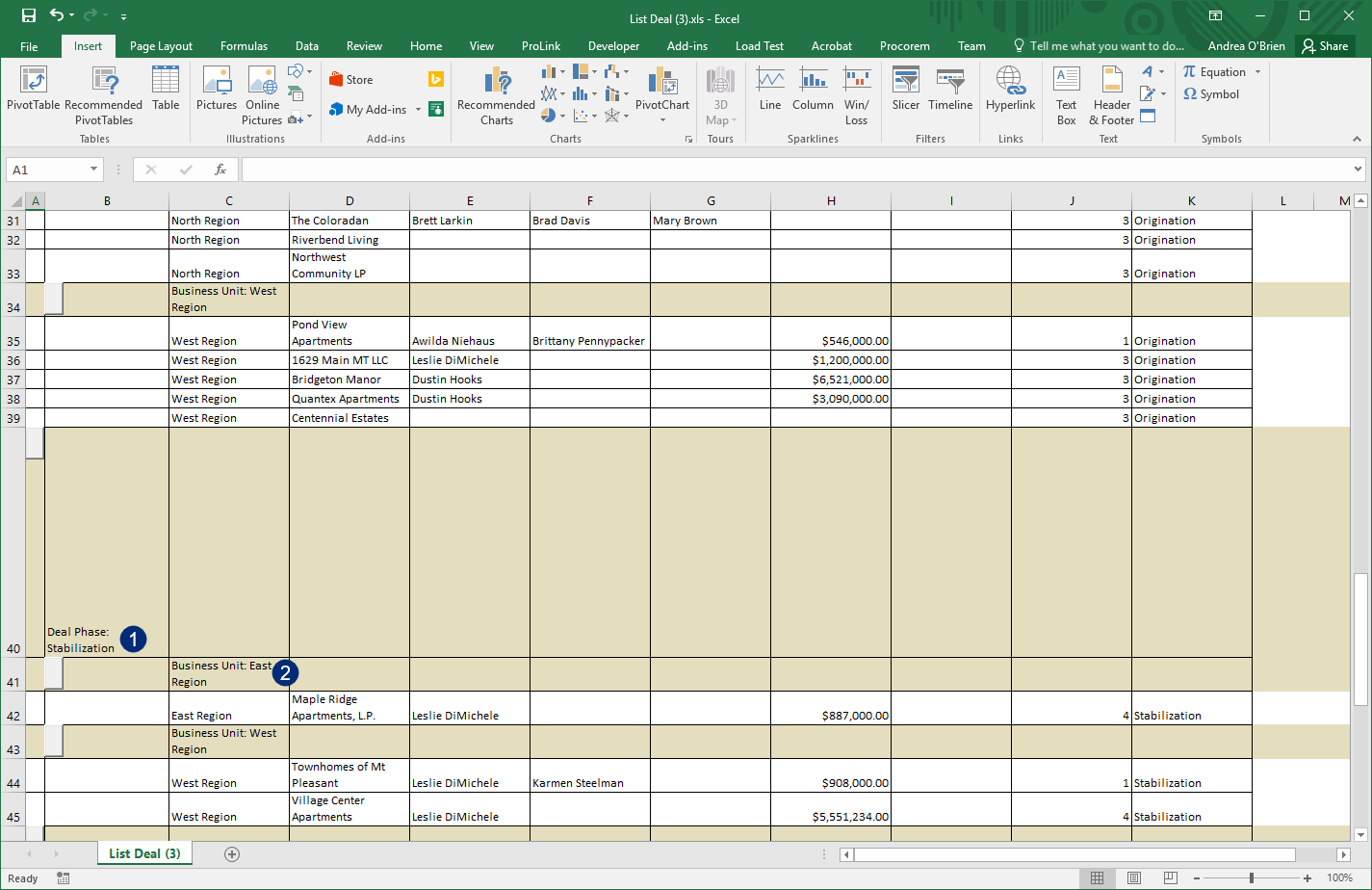Select cell containing $6,521,000.00

tap(831, 380)
